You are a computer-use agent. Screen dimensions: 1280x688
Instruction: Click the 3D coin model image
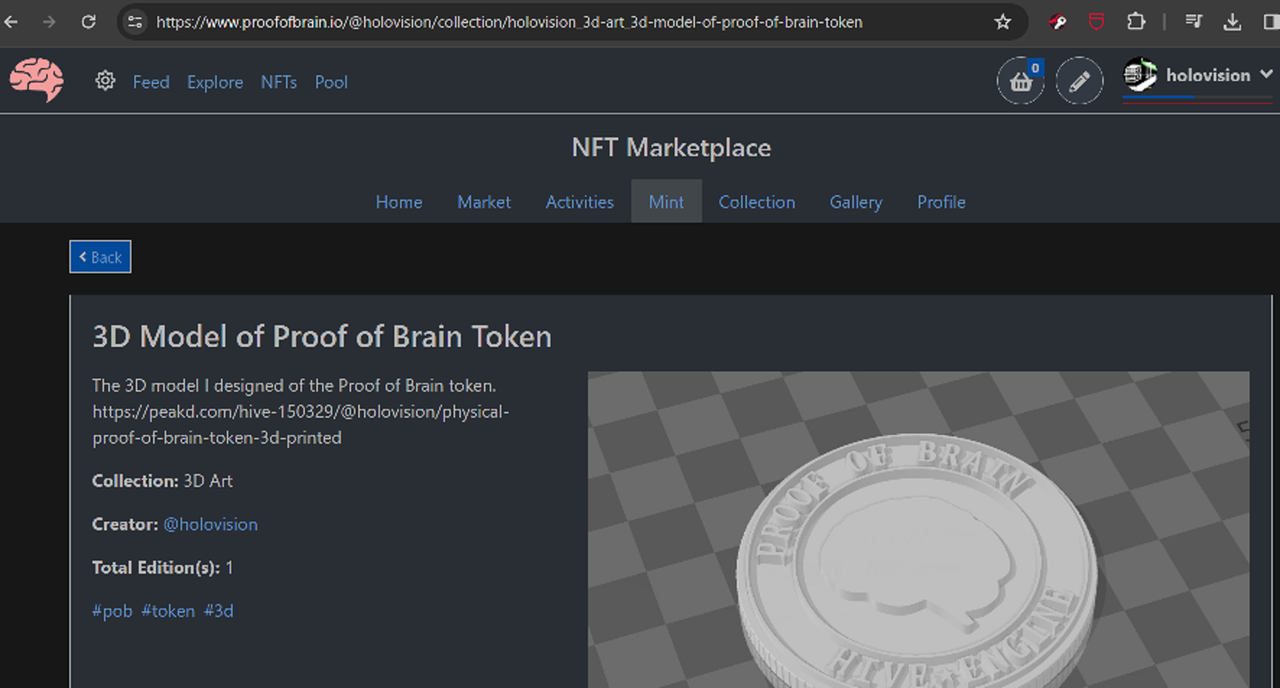tap(918, 530)
